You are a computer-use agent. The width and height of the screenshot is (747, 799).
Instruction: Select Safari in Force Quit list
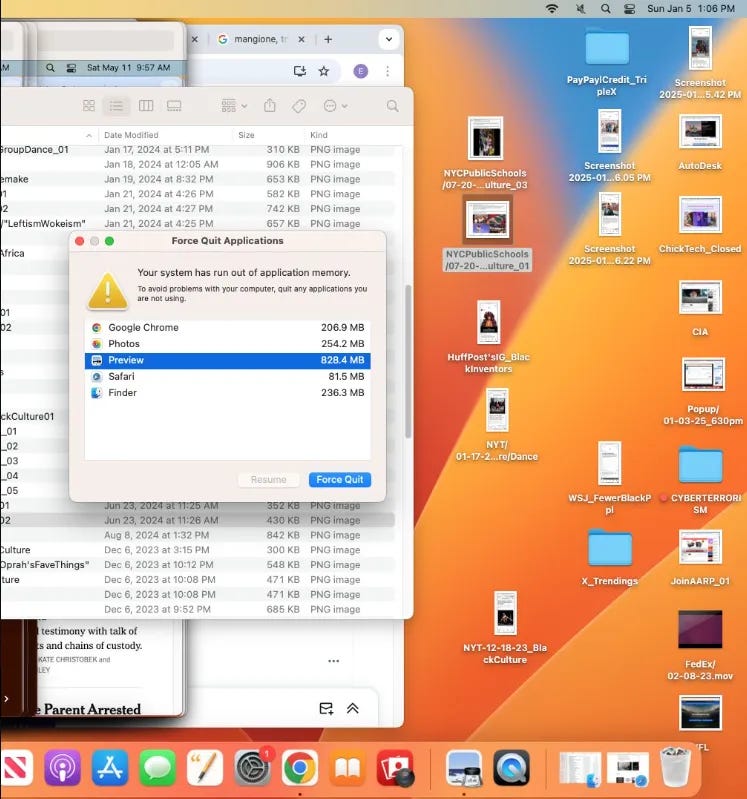[227, 377]
